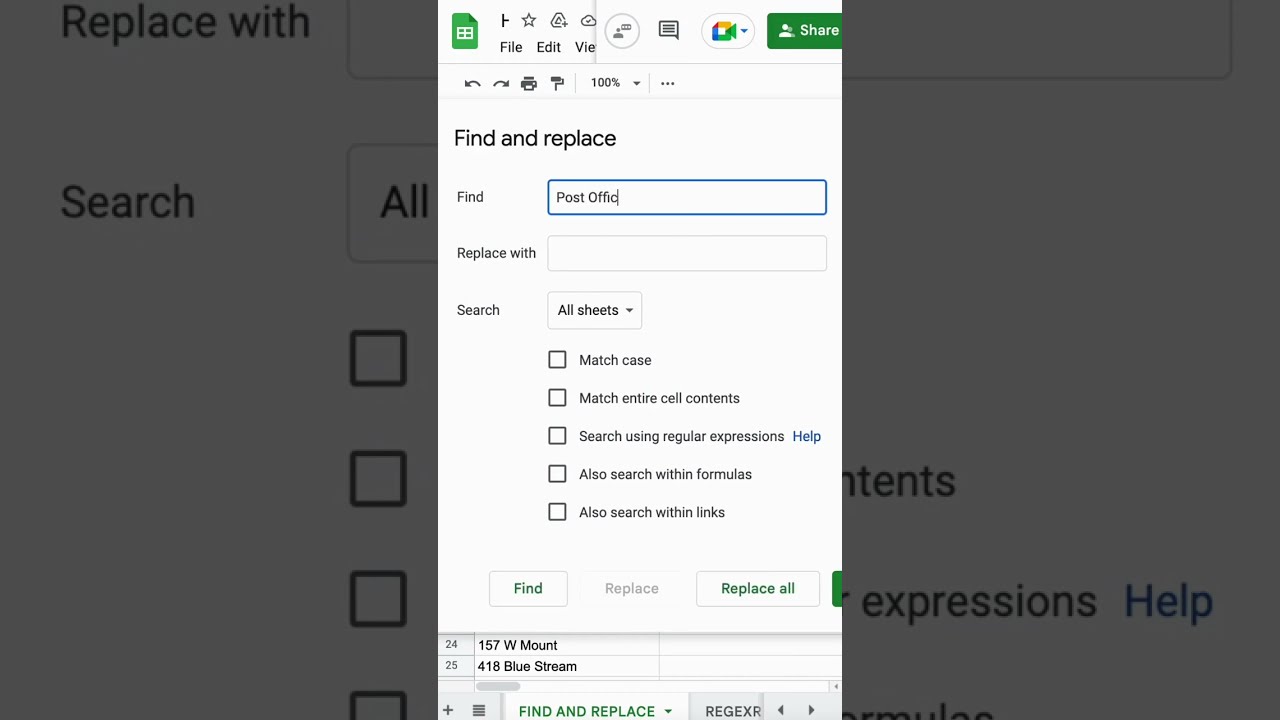The image size is (1280, 720).
Task: Enable the Match case checkbox
Action: pos(557,360)
